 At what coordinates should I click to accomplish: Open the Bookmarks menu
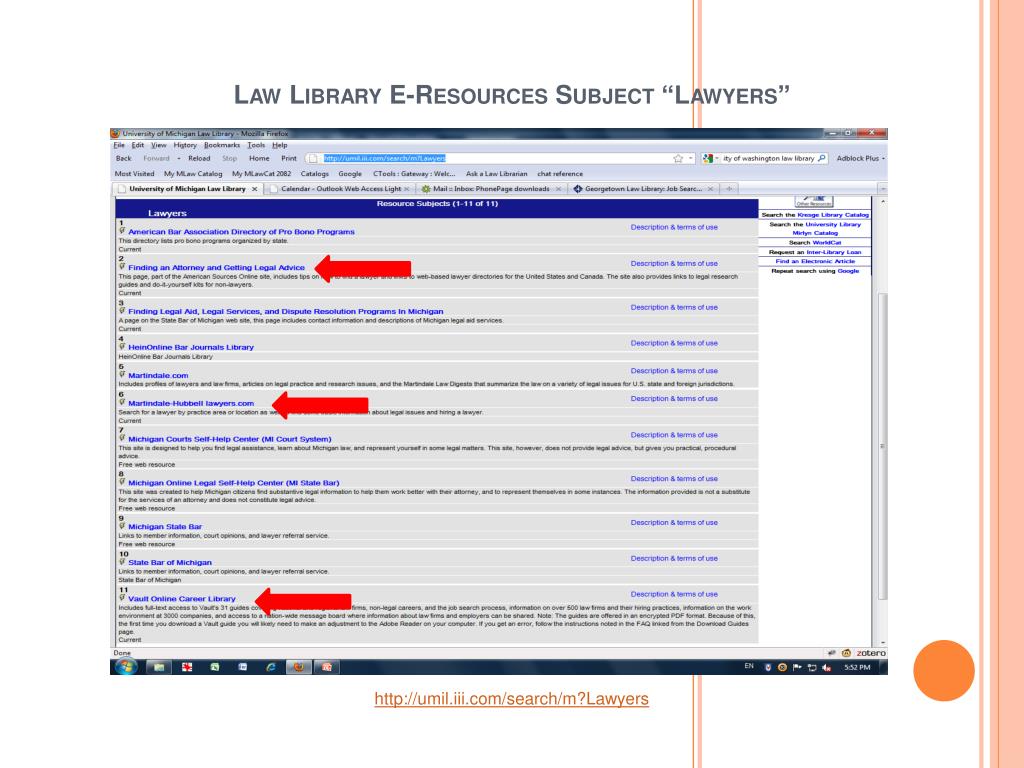222,146
